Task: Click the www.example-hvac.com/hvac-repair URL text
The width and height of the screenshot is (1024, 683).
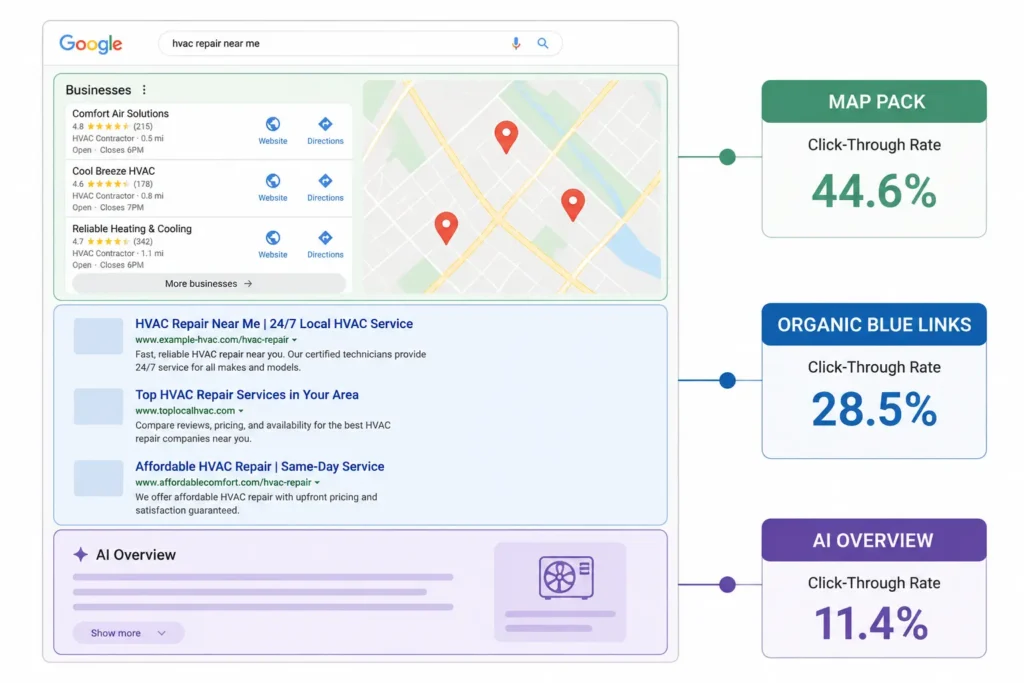Action: 212,340
